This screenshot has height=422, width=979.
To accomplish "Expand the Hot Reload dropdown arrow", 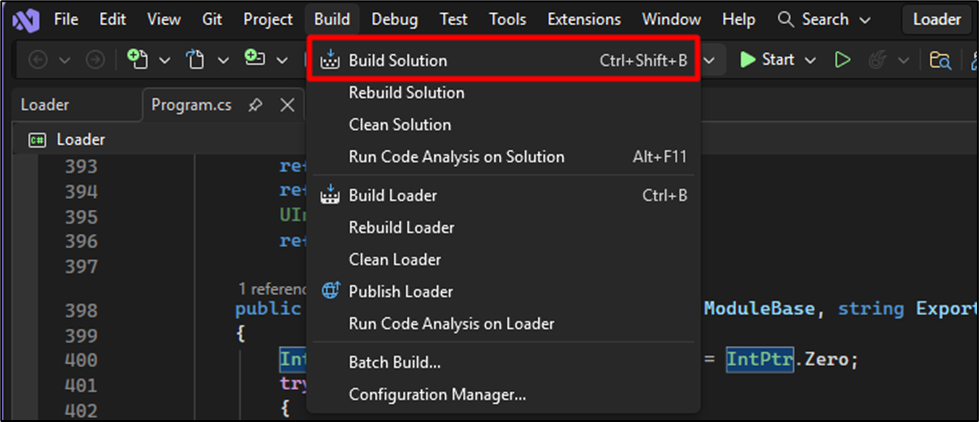I will point(903,61).
